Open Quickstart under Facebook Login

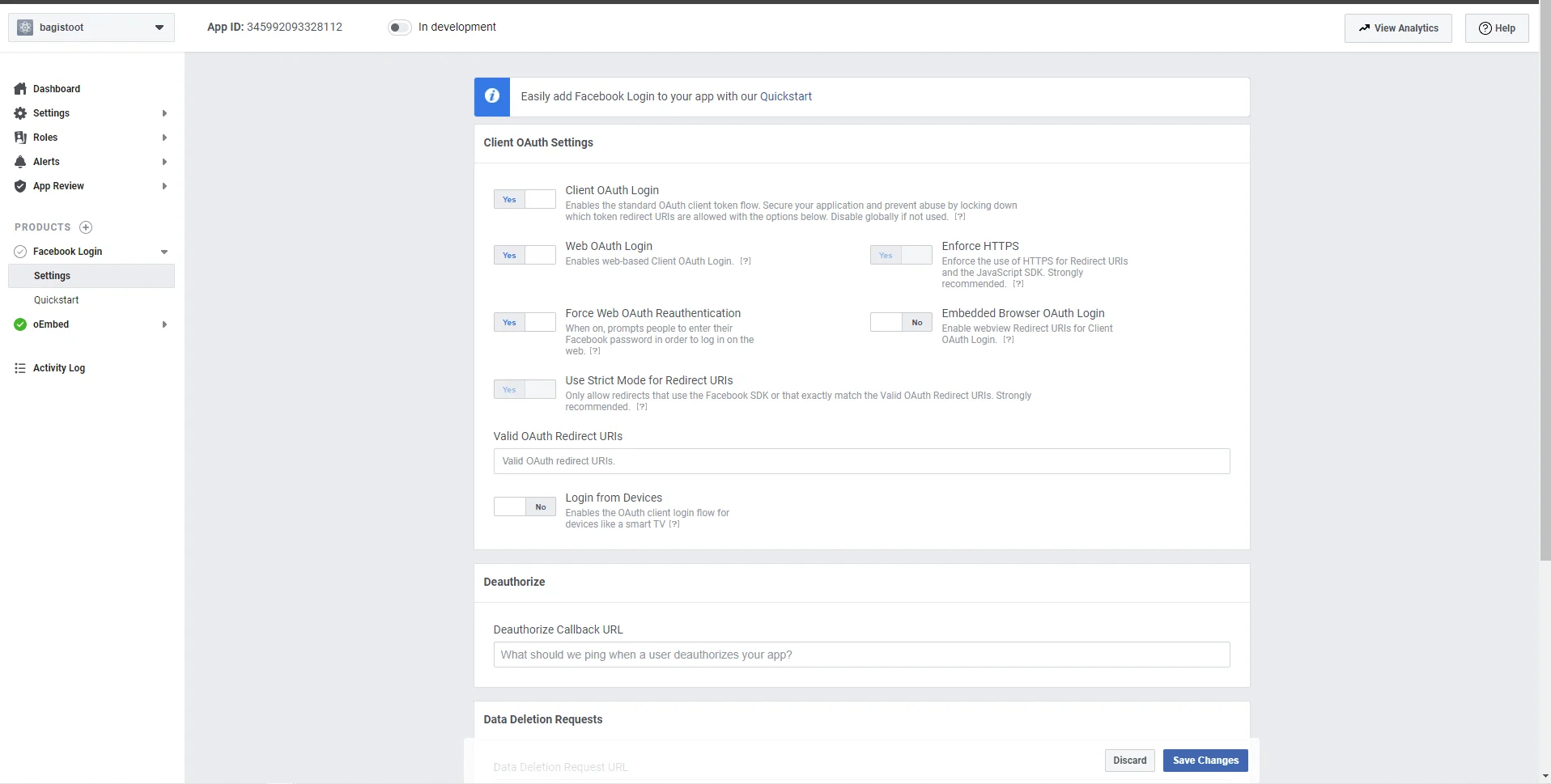(x=57, y=300)
